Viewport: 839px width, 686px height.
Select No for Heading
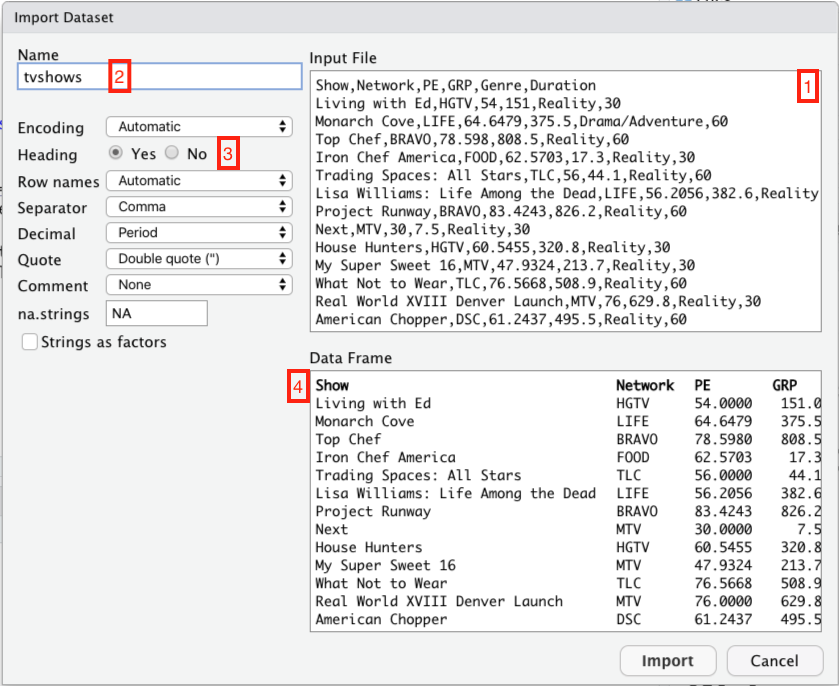[x=172, y=154]
